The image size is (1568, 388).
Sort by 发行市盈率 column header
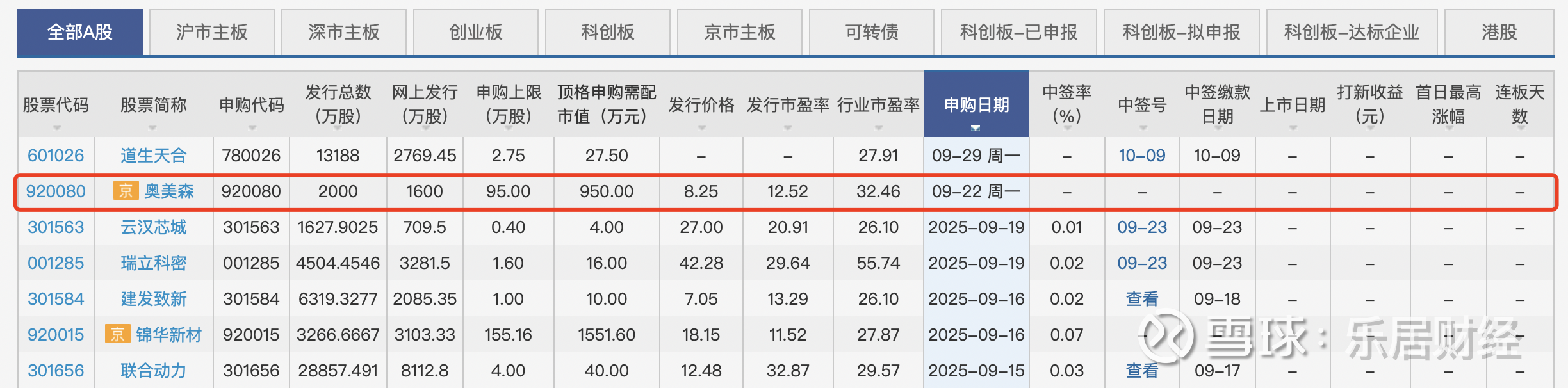(788, 105)
